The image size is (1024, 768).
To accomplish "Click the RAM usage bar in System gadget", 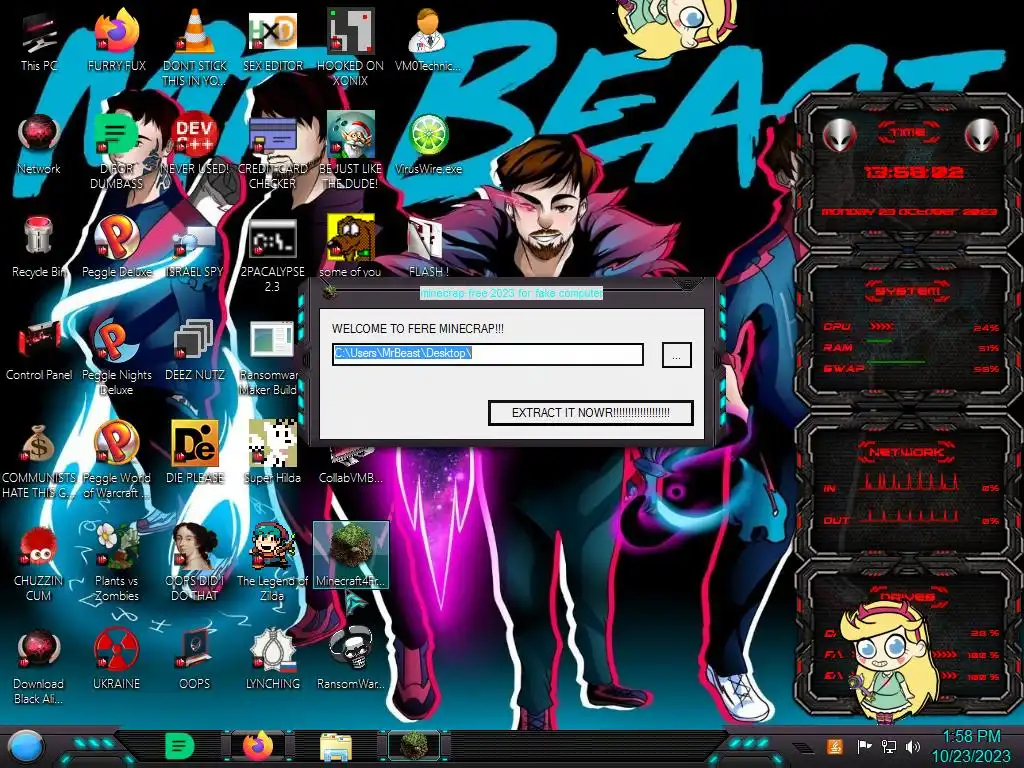I will pos(880,342).
